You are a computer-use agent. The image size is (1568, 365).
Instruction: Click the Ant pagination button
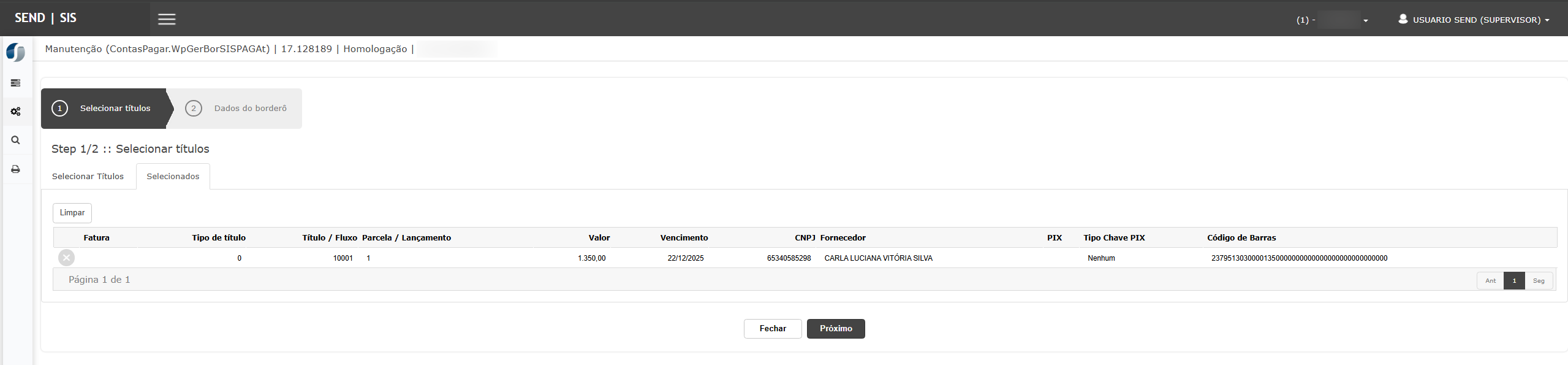click(1490, 280)
